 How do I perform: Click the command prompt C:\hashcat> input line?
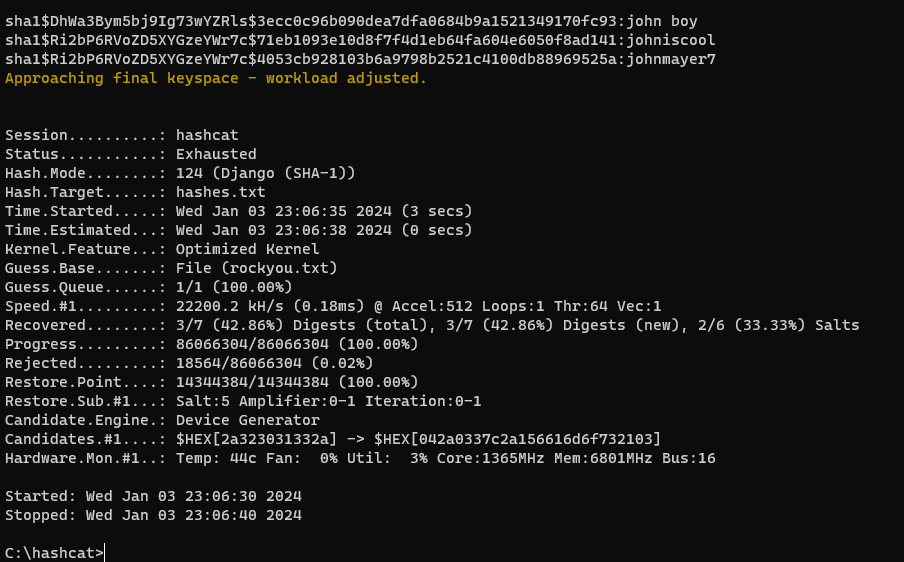coord(55,553)
